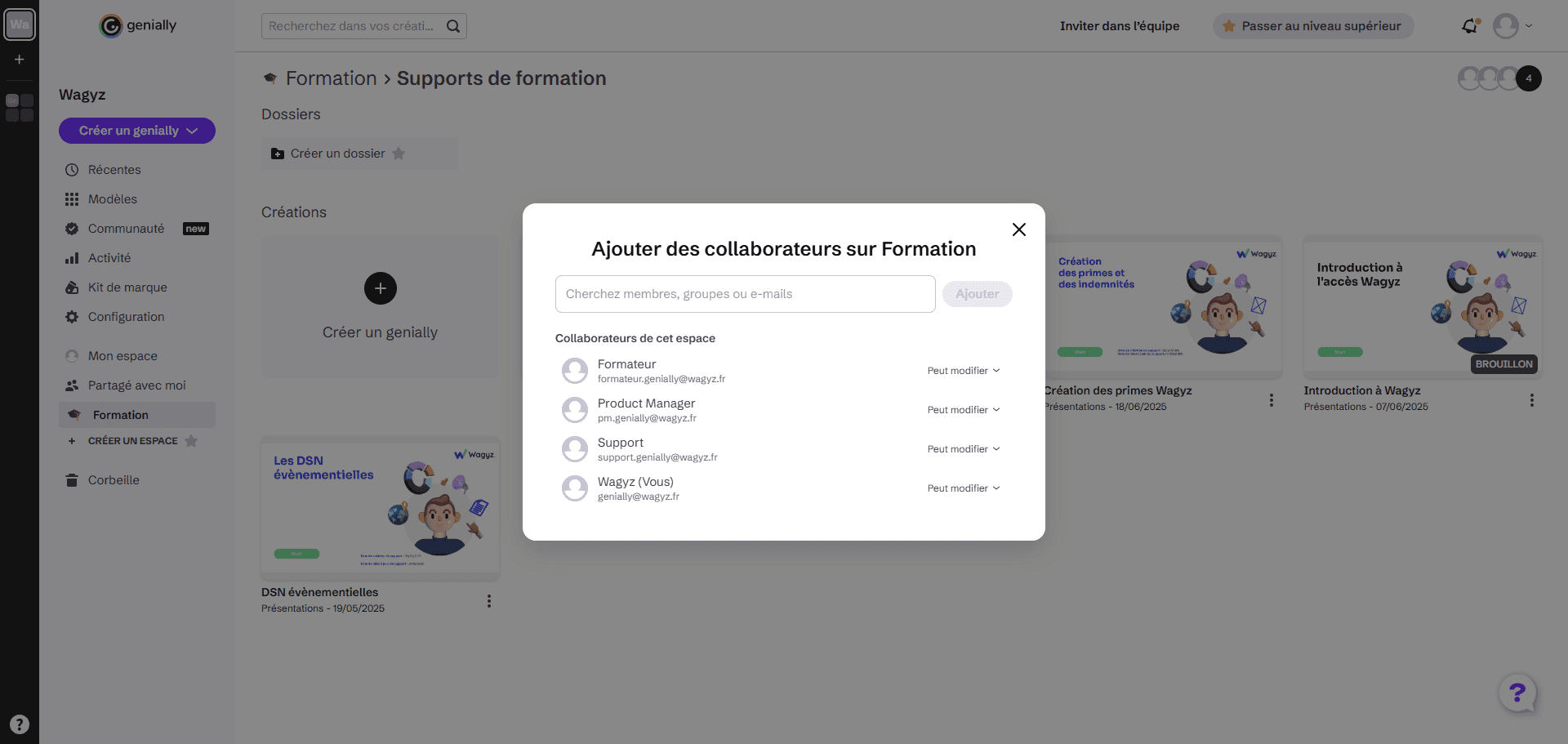The width and height of the screenshot is (1568, 744).
Task: Click Passer au niveau supérieur
Action: click(1312, 26)
